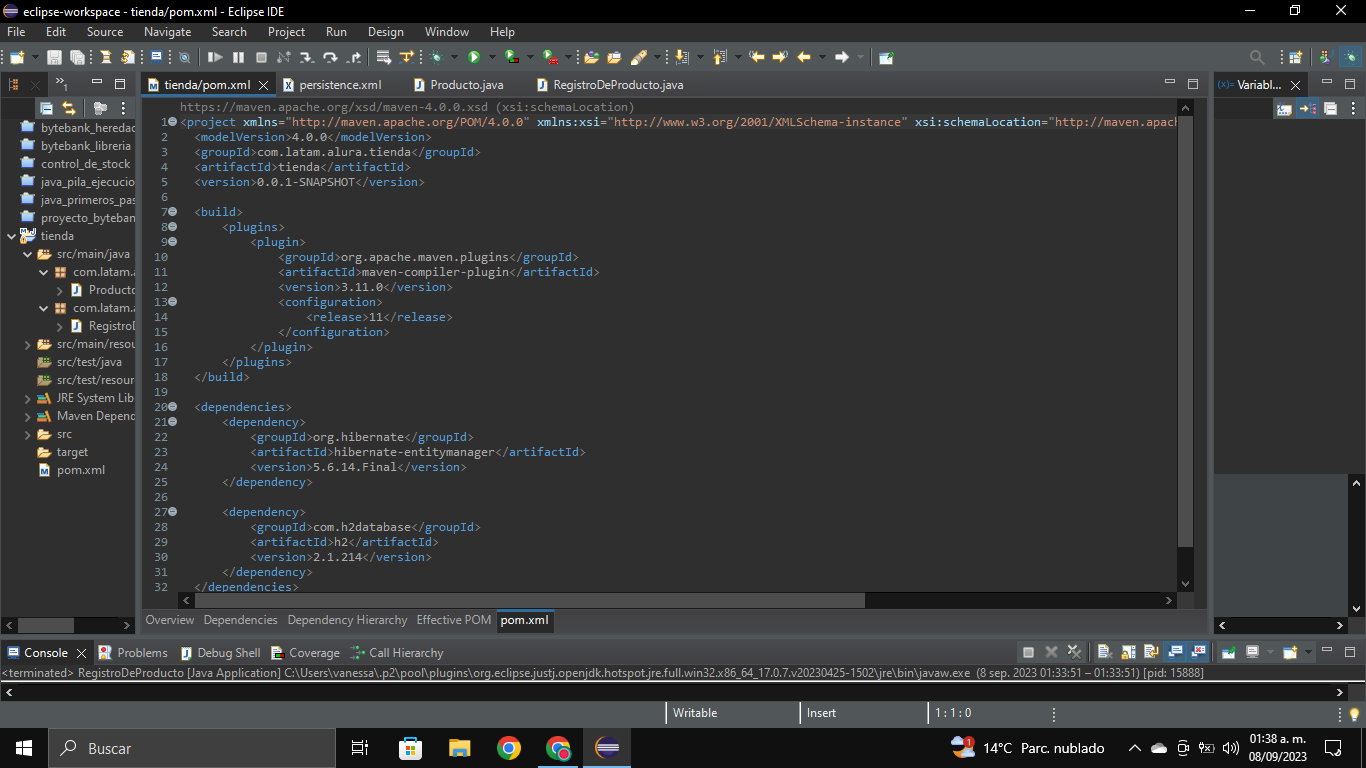Click the Skip All Breakpoints icon
Viewport: 1366px width, 768px height.
tap(184, 57)
